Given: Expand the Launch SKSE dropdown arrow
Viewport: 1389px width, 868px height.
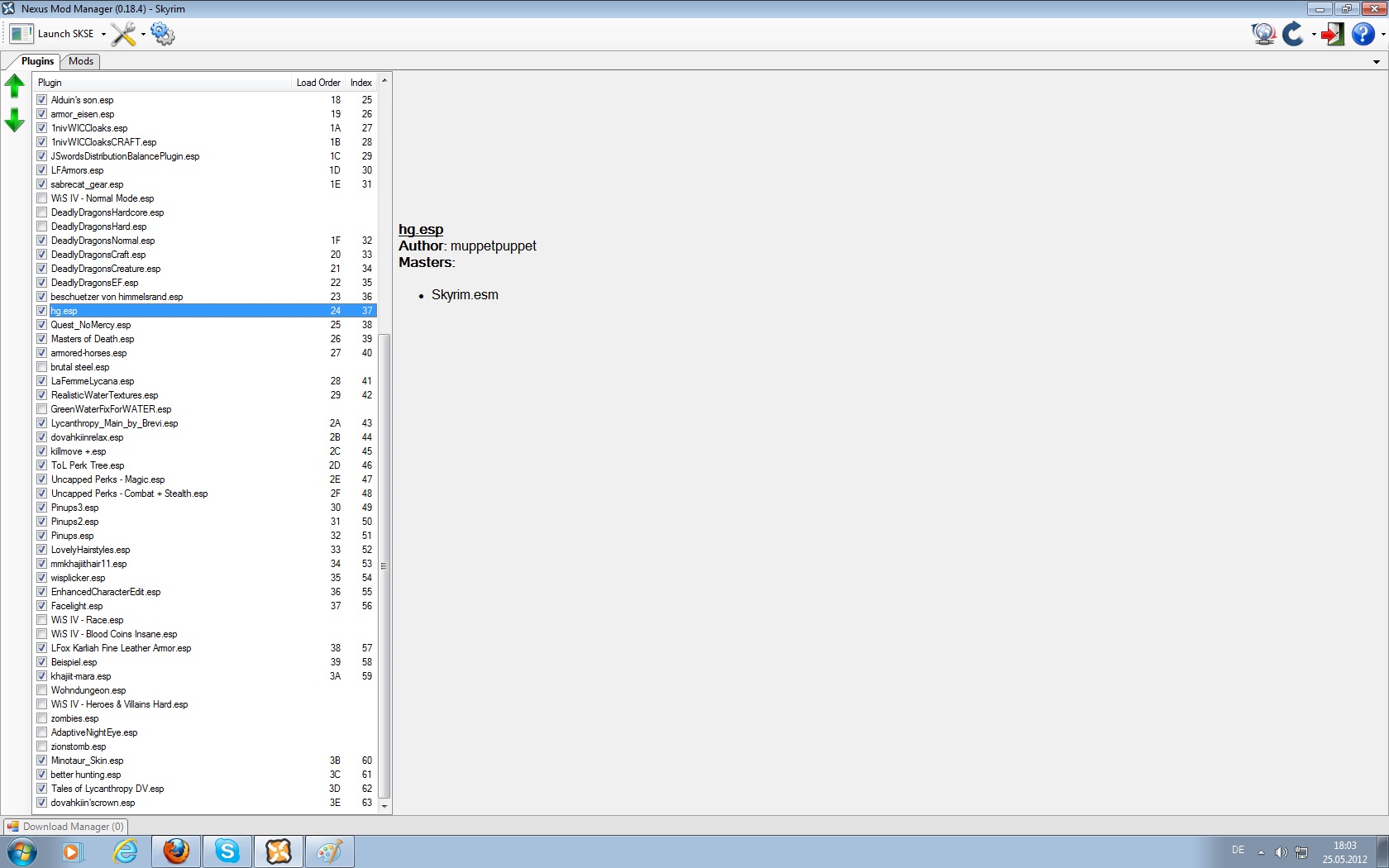Looking at the screenshot, I should click(103, 35).
